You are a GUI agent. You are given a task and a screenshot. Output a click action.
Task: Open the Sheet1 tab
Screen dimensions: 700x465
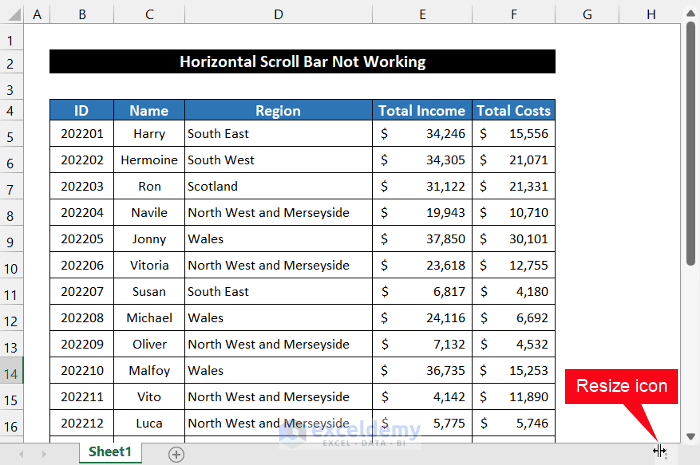click(110, 452)
